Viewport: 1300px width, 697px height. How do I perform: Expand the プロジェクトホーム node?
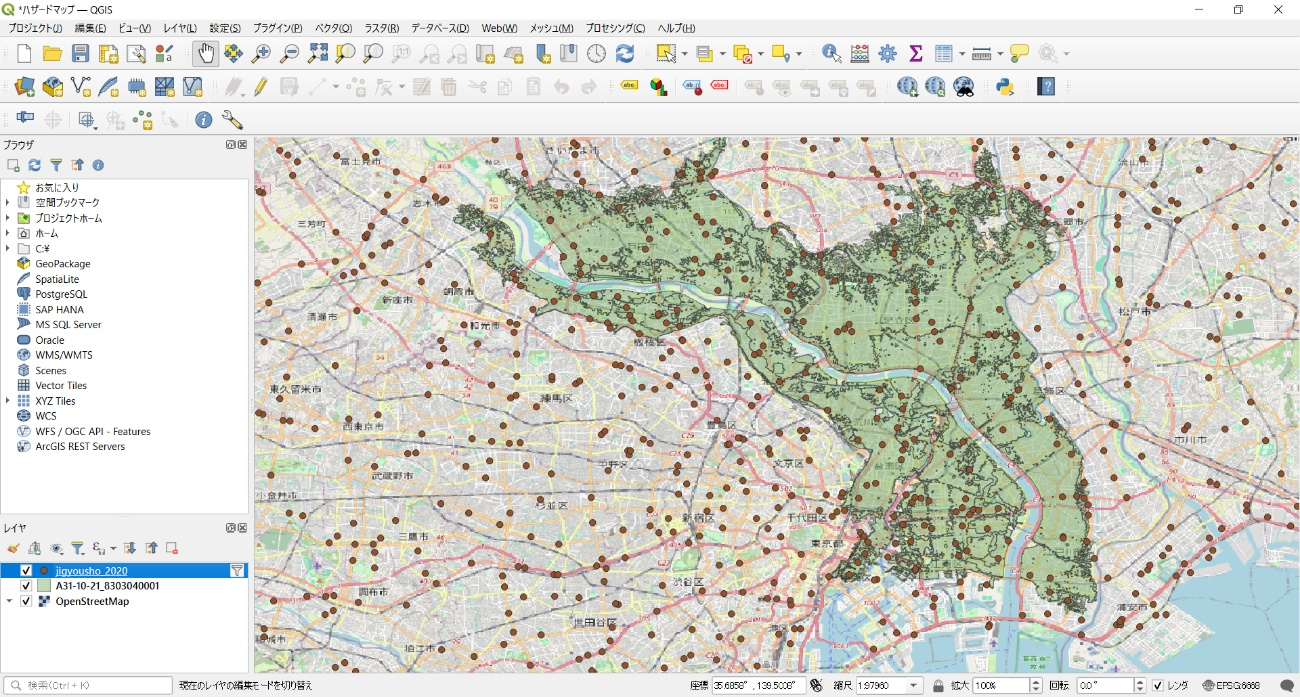click(x=8, y=218)
